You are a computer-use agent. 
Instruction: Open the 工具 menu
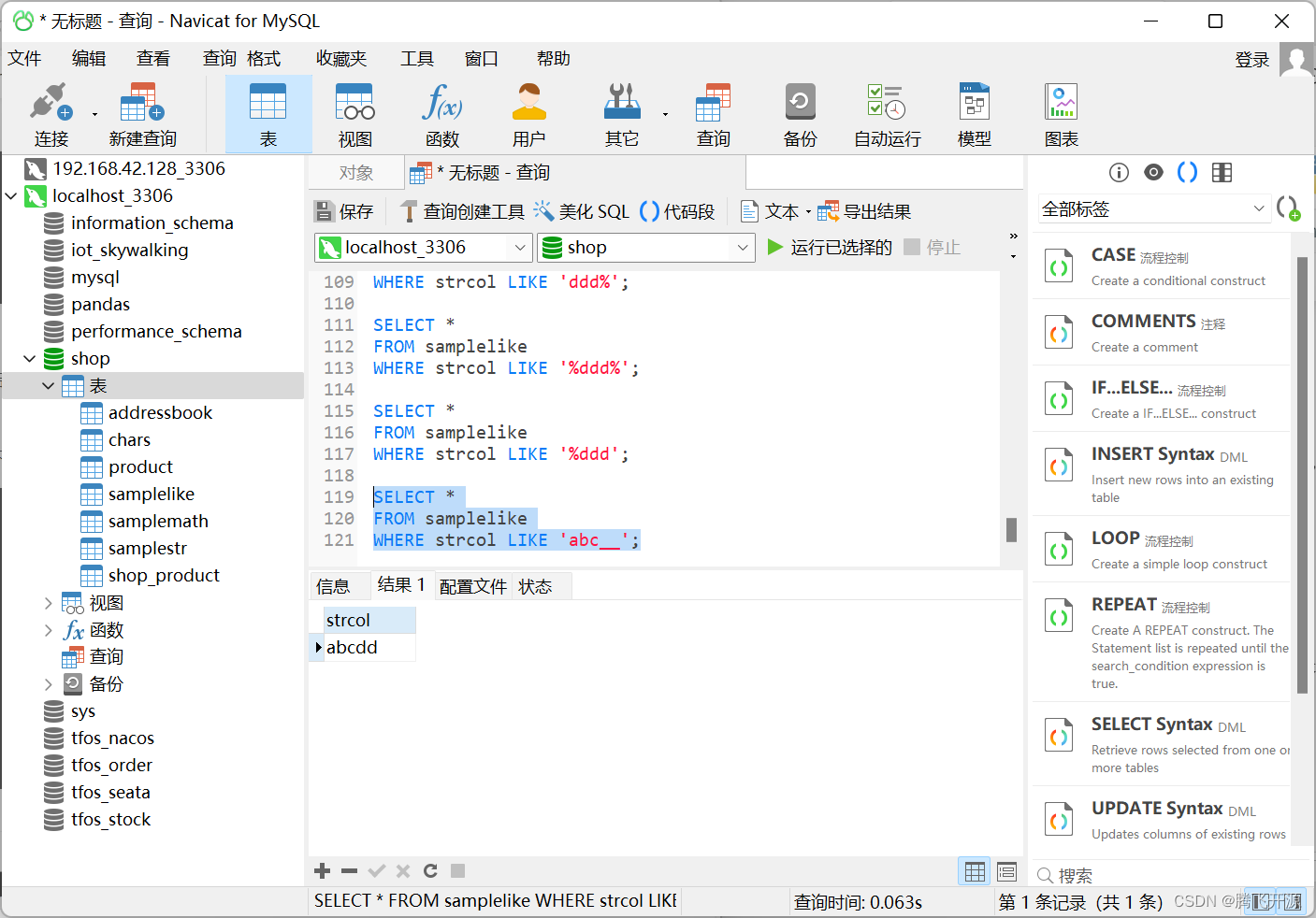coord(417,59)
